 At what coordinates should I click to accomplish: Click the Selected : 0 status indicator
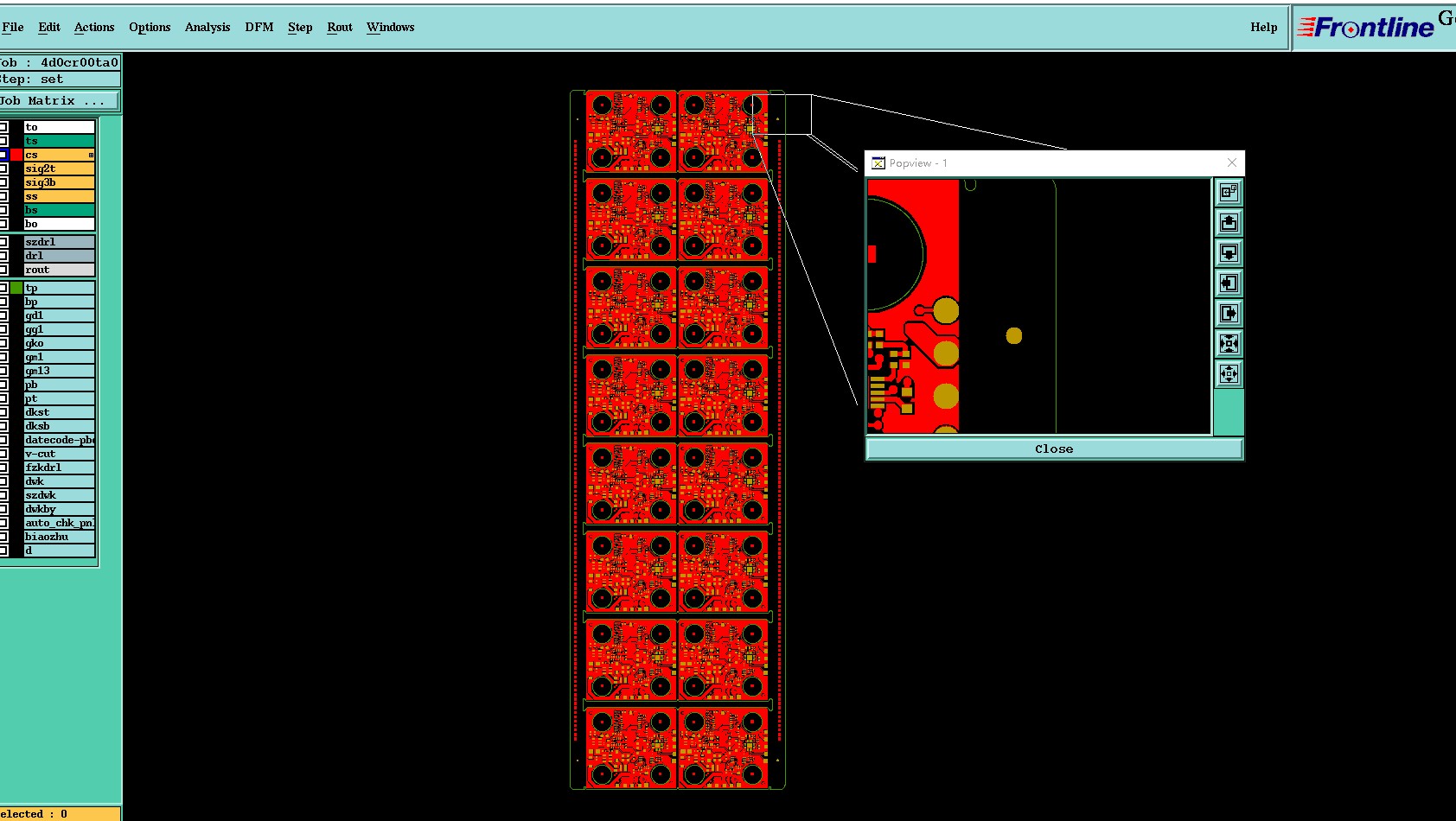(60, 813)
